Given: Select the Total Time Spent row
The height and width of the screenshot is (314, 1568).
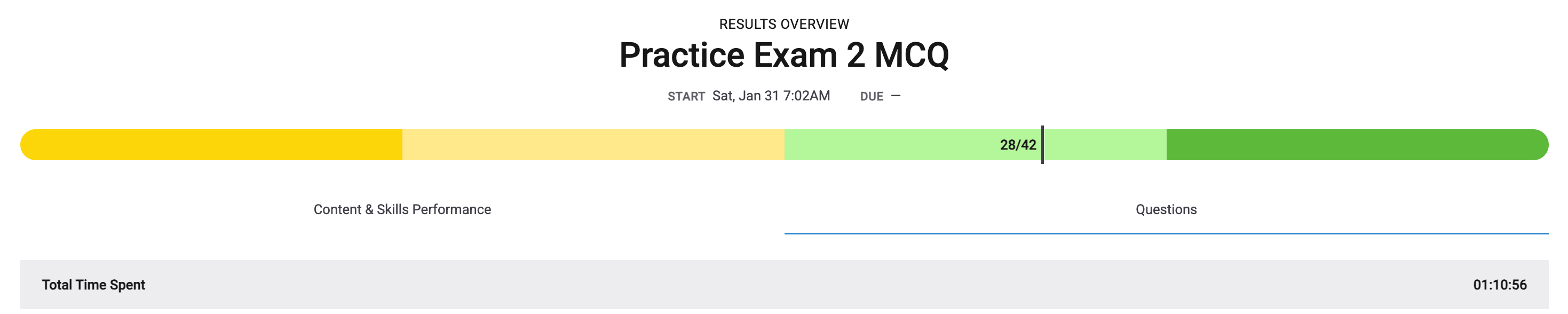Looking at the screenshot, I should [784, 284].
